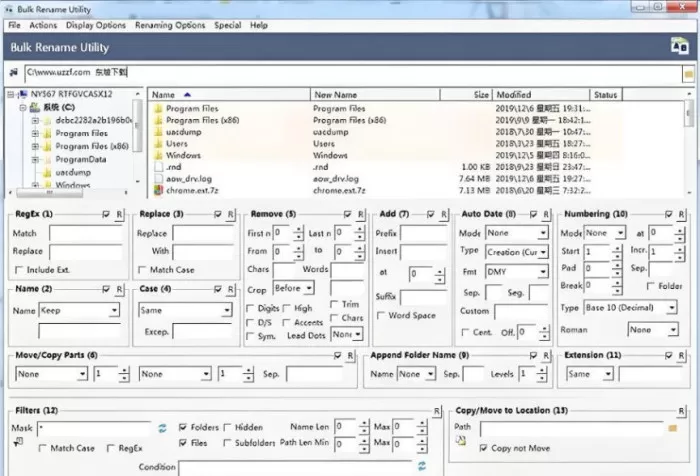This screenshot has width=700, height=476.
Task: Click the folder icon next to Copy/Move Path
Action: 673,428
